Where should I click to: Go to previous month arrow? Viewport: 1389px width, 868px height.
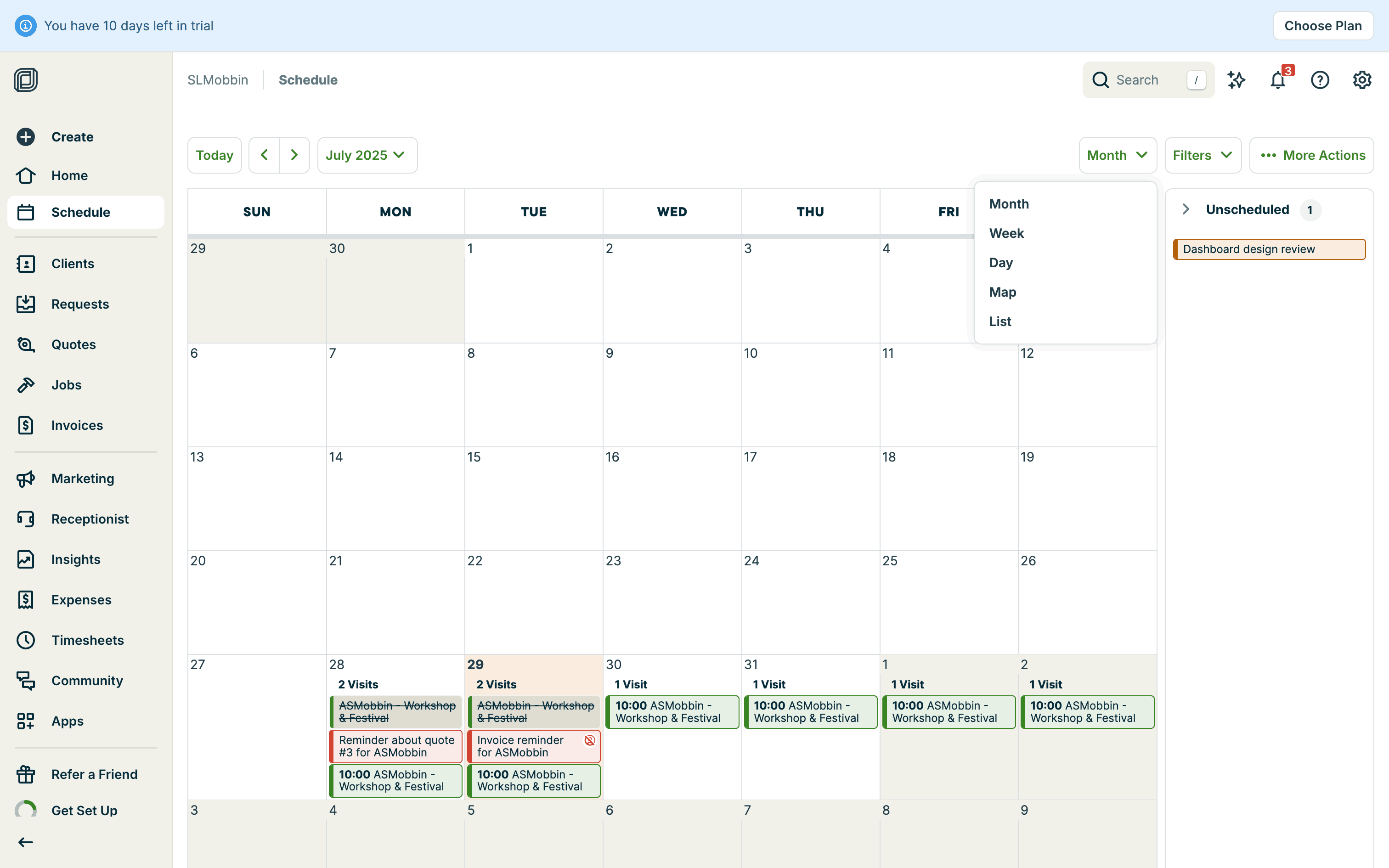264,155
